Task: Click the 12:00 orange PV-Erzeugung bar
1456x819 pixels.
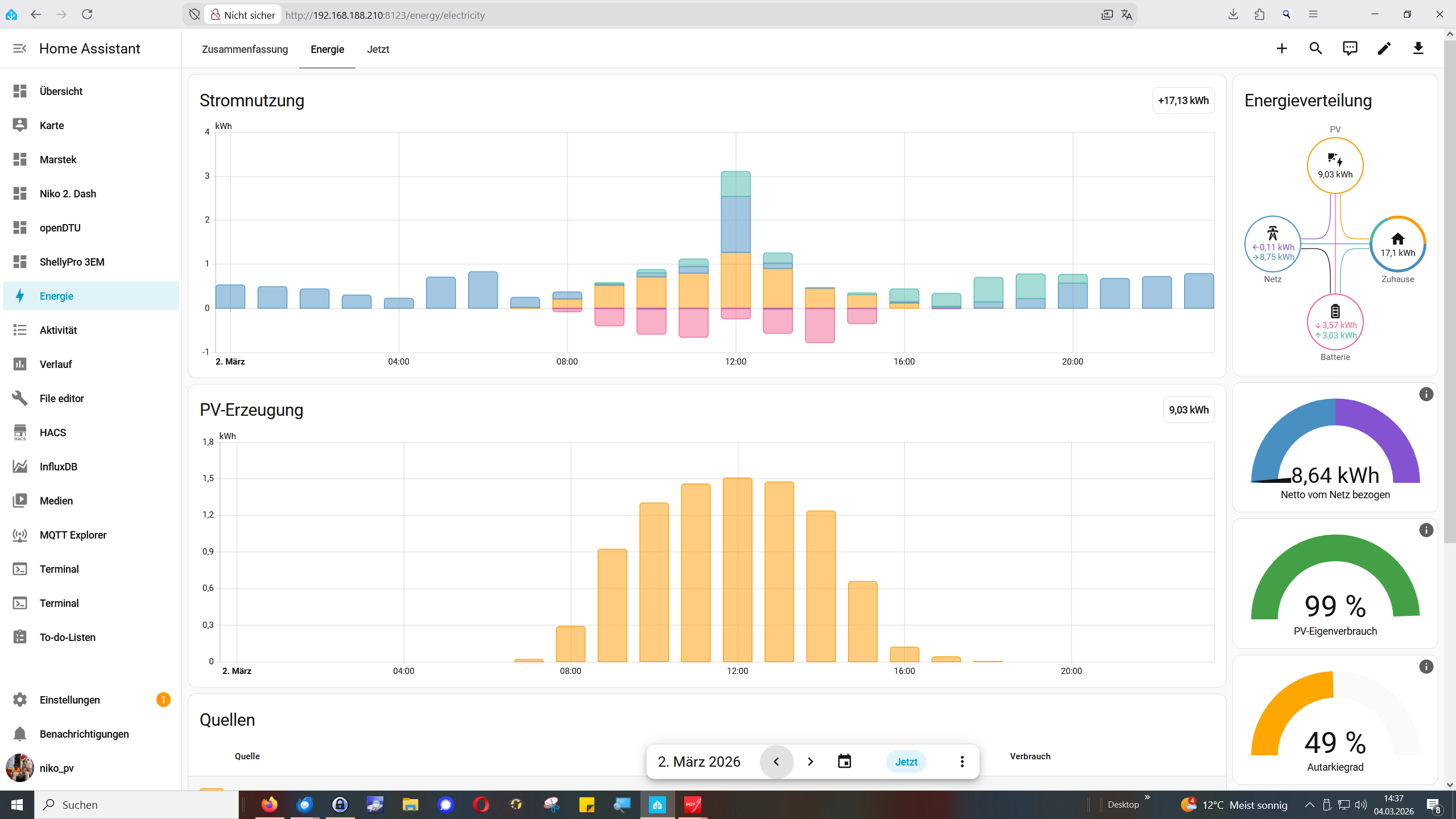Action: point(737,569)
